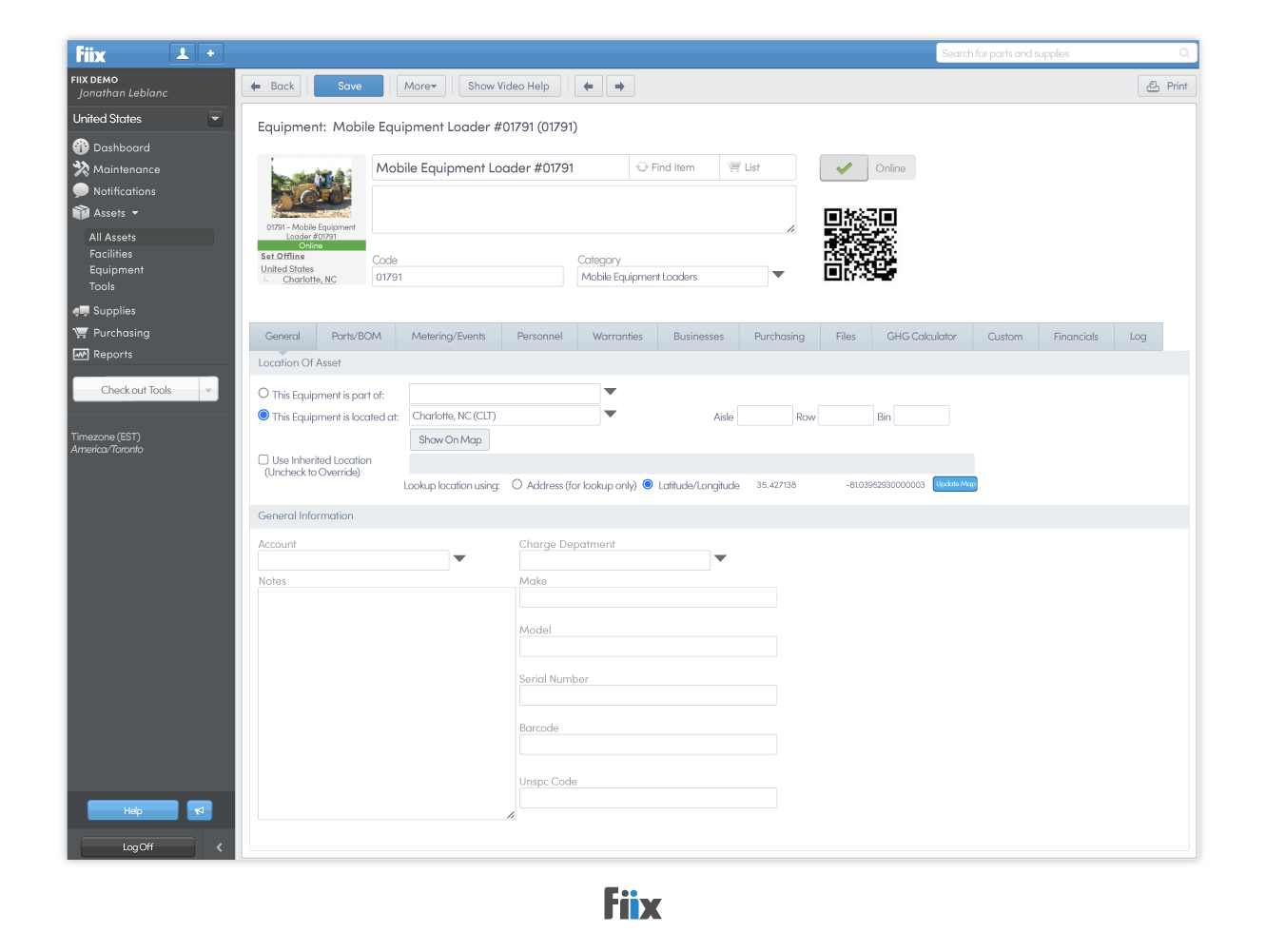This screenshot has width=1266, height=952.
Task: Click Show On Map button
Action: [x=450, y=439]
